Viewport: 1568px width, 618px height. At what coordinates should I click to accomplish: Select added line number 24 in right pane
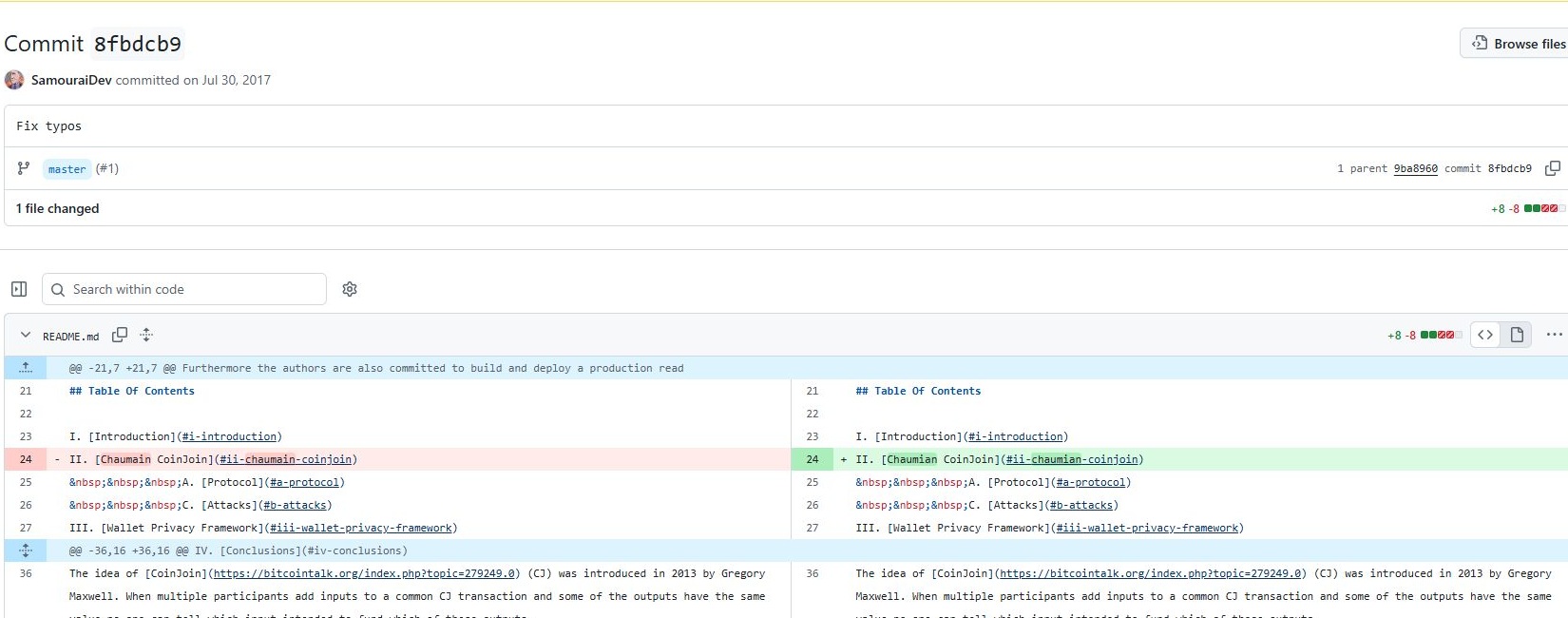813,459
